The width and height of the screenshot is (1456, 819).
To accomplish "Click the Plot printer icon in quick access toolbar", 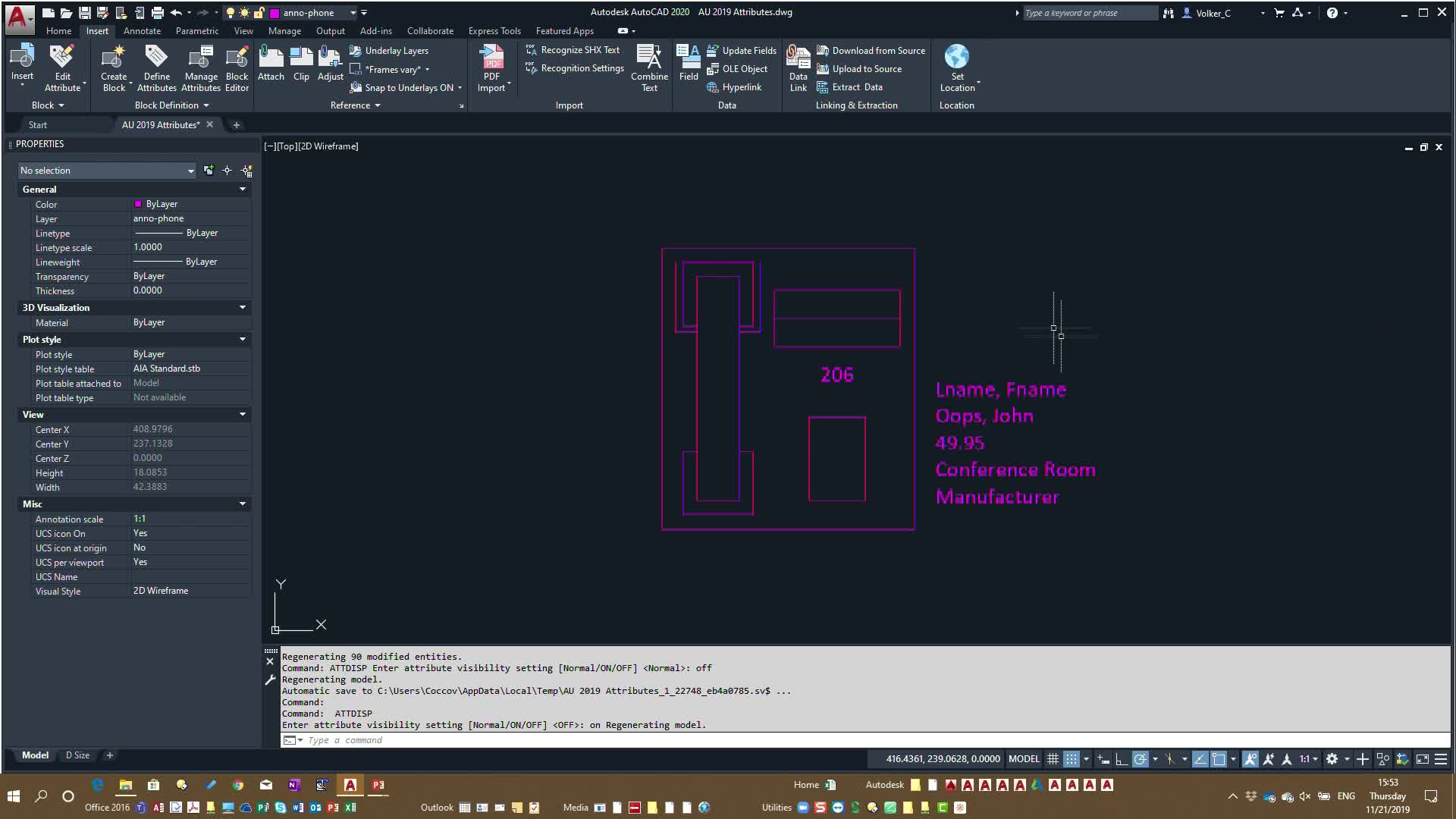I will [x=157, y=13].
